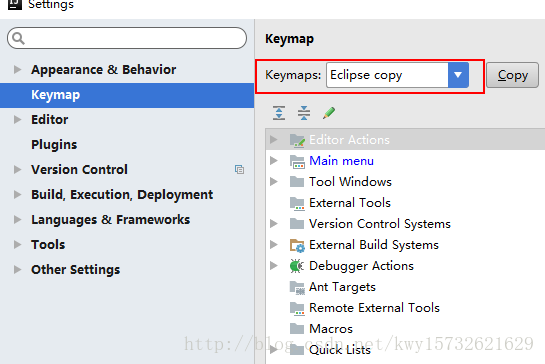
Task: Select Debugger Actions row text
Action: pos(361,266)
